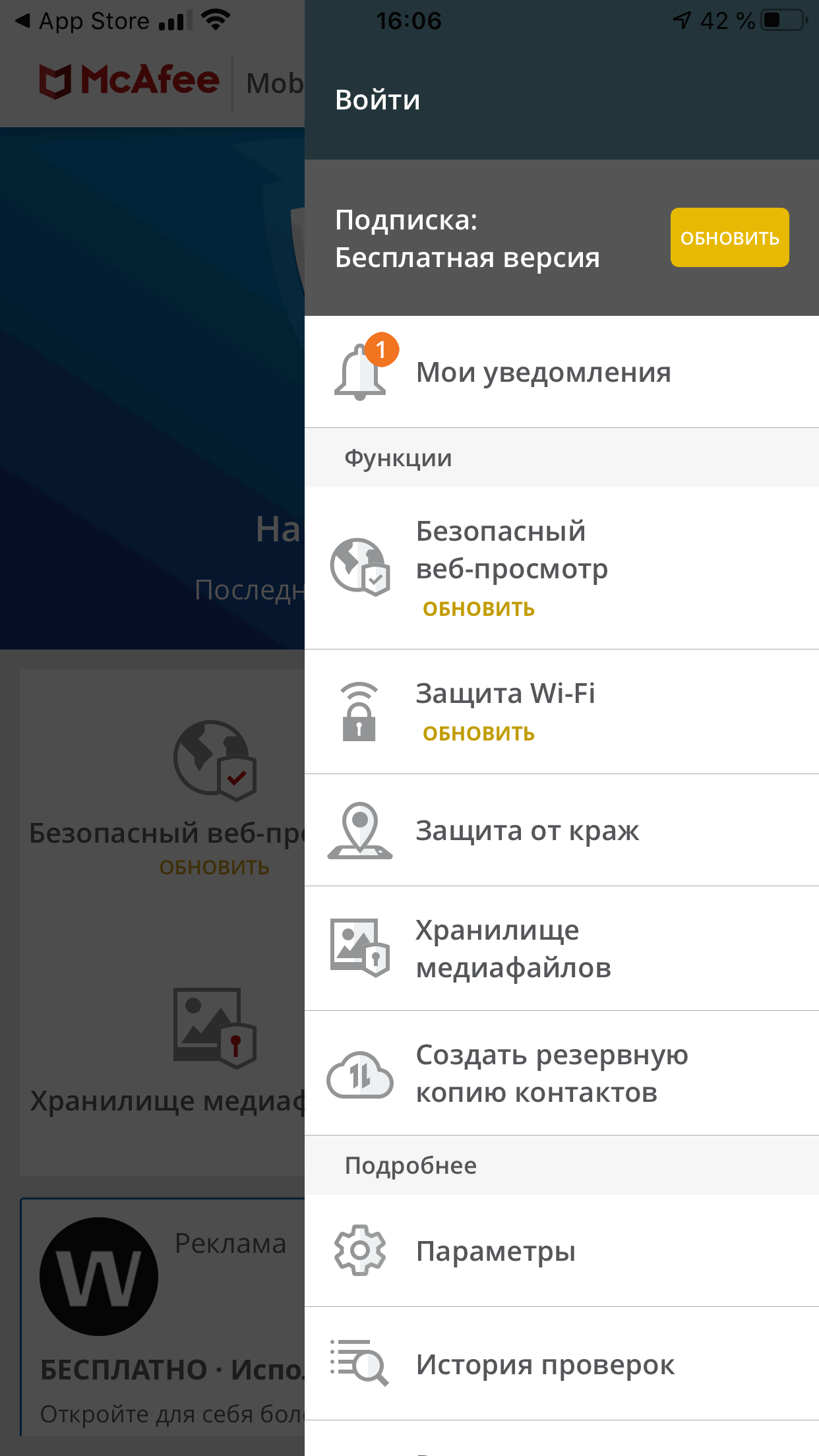Tap the yellow ОБНОВИТЬ subscription button

click(x=730, y=237)
